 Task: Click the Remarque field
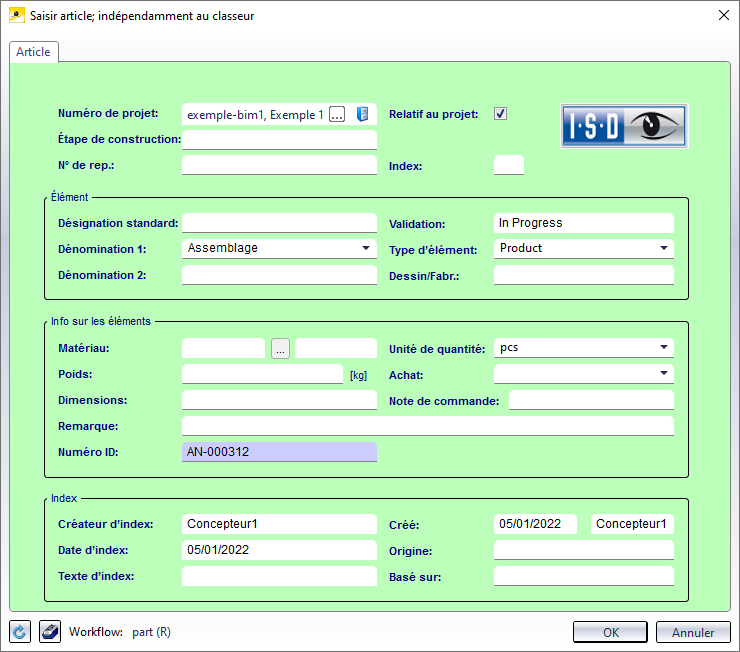pos(428,426)
